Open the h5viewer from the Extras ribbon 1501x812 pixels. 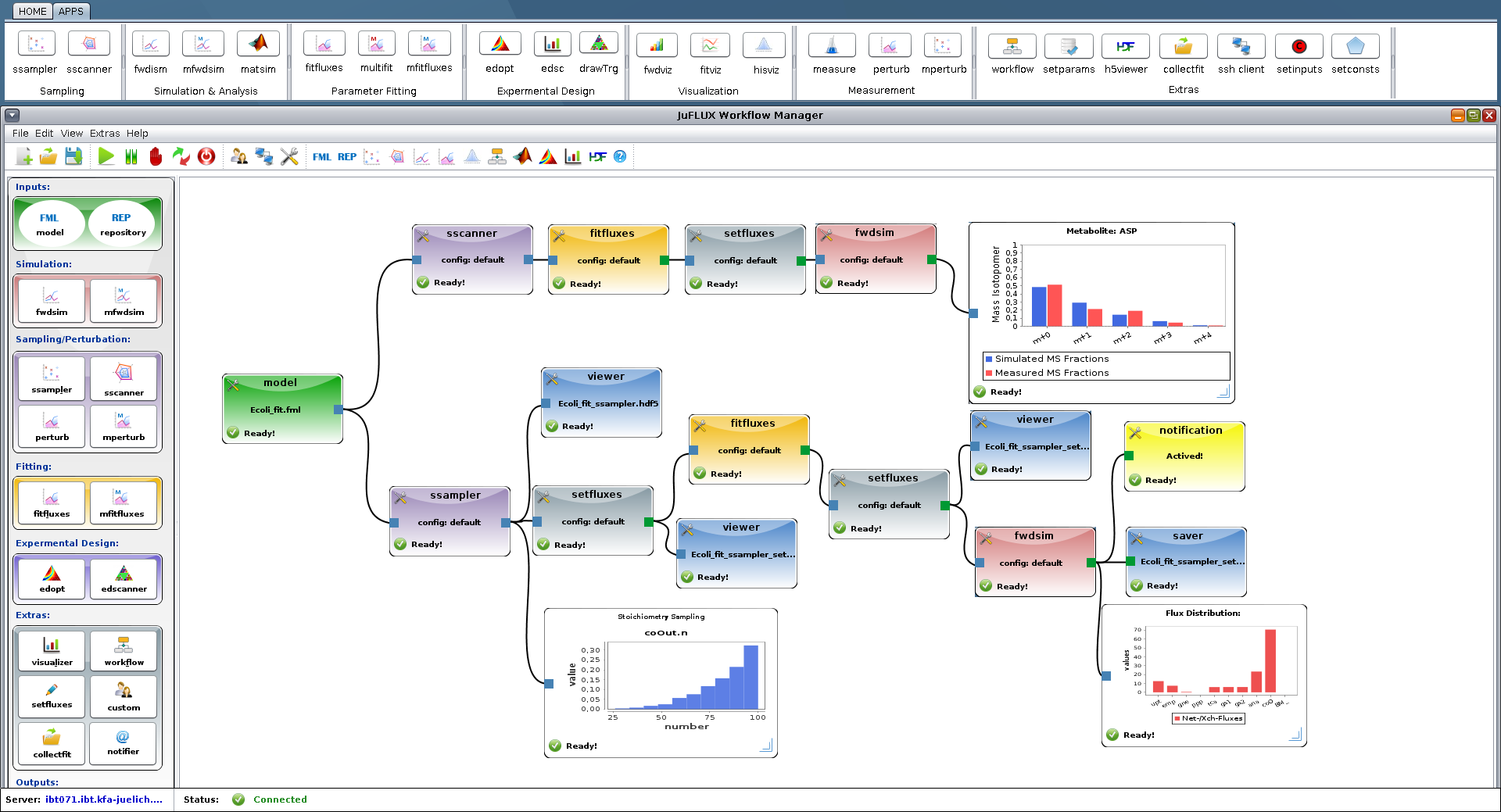coord(1125,45)
